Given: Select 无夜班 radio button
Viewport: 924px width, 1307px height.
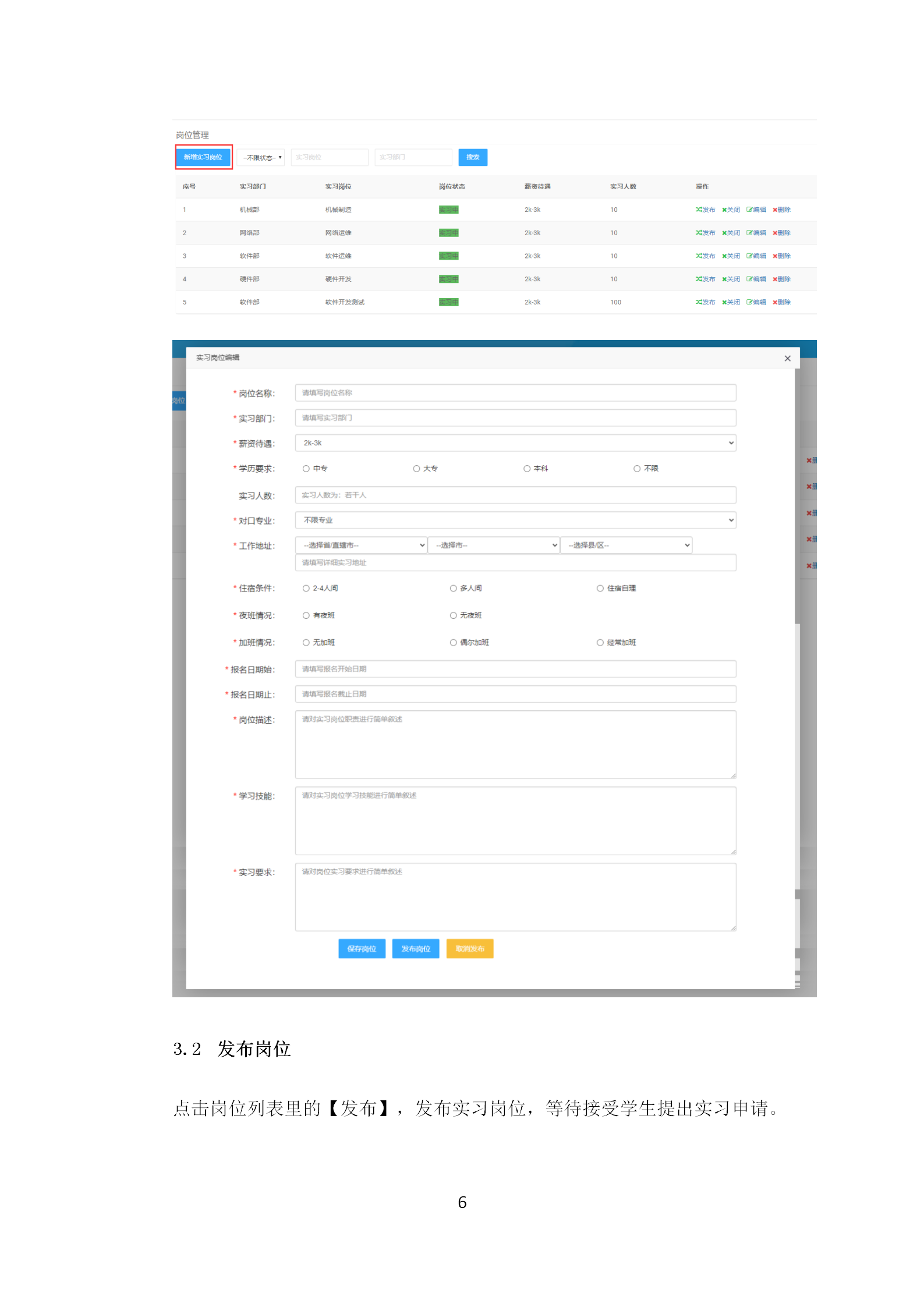Looking at the screenshot, I should pos(453,615).
